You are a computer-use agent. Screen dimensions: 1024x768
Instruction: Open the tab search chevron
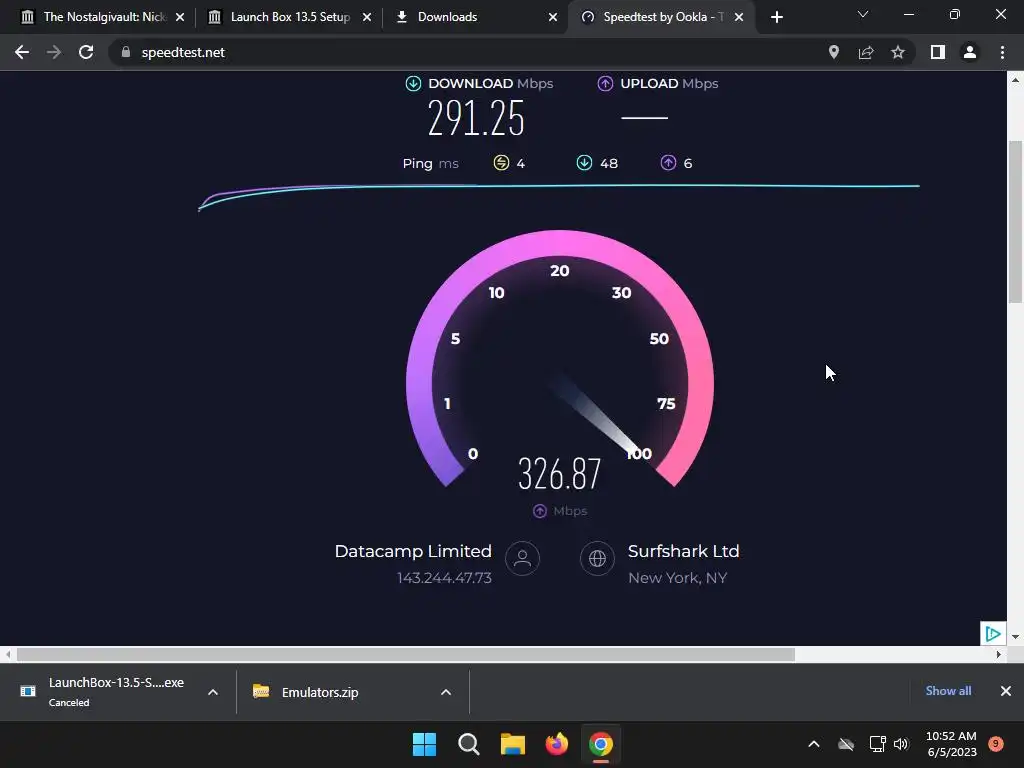pyautogui.click(x=863, y=14)
